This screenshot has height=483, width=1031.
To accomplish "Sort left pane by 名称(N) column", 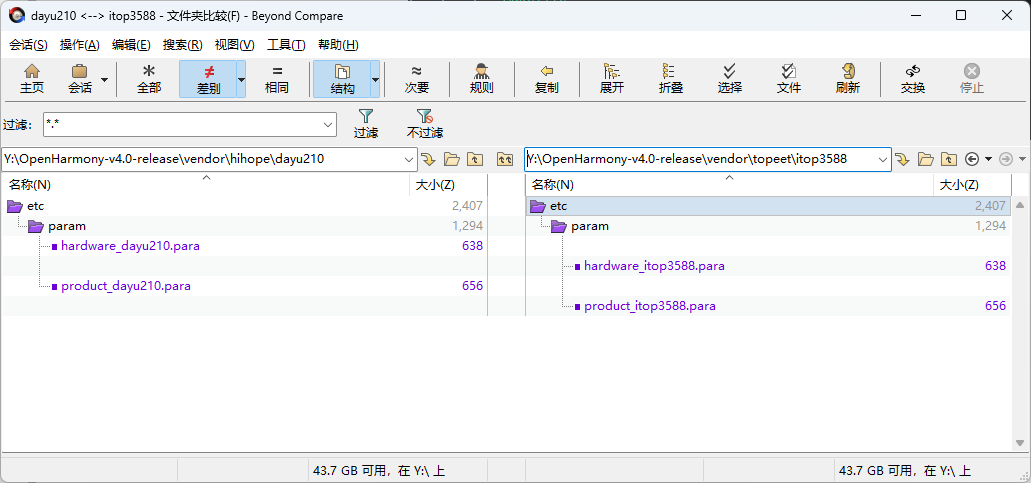I will pos(206,185).
